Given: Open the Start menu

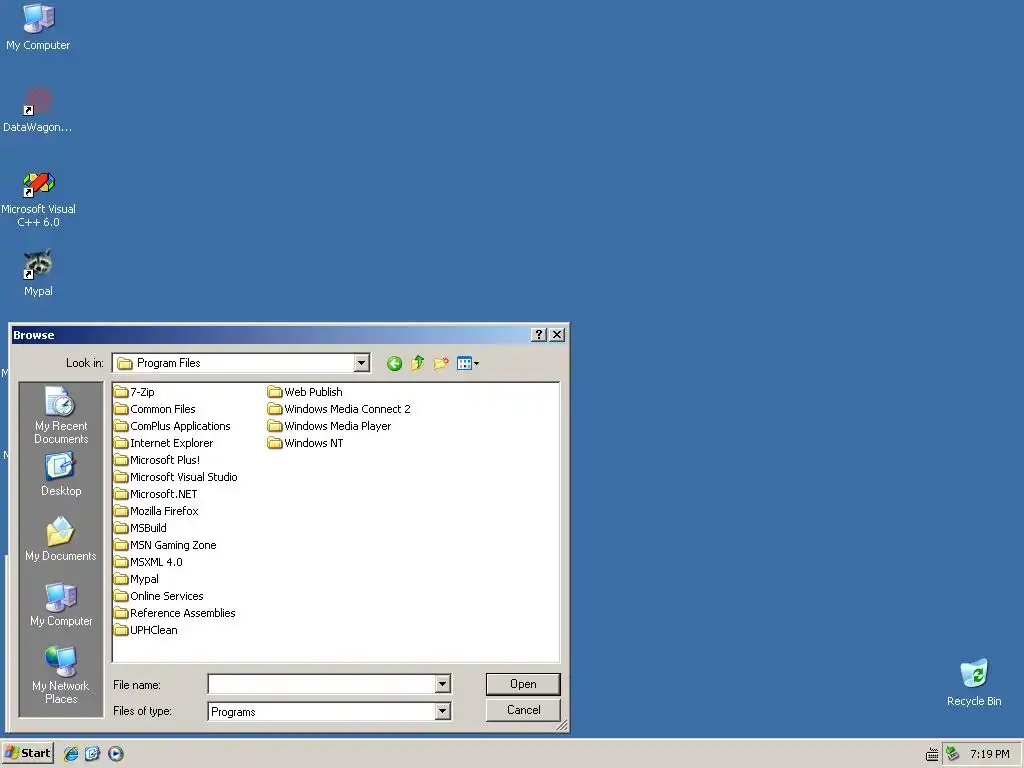Looking at the screenshot, I should 27,753.
